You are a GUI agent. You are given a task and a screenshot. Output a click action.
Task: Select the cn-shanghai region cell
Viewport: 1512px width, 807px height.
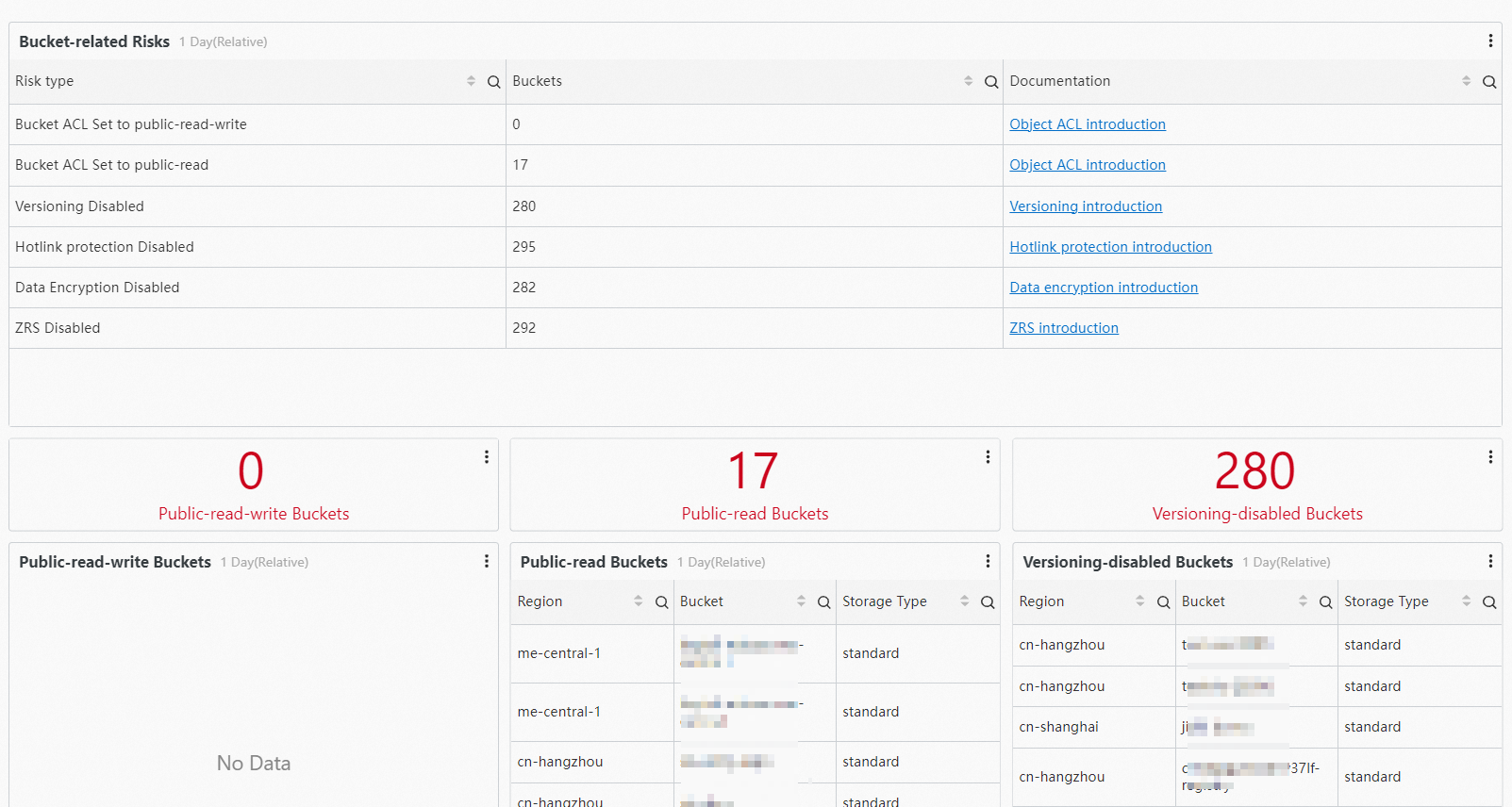tap(1094, 727)
